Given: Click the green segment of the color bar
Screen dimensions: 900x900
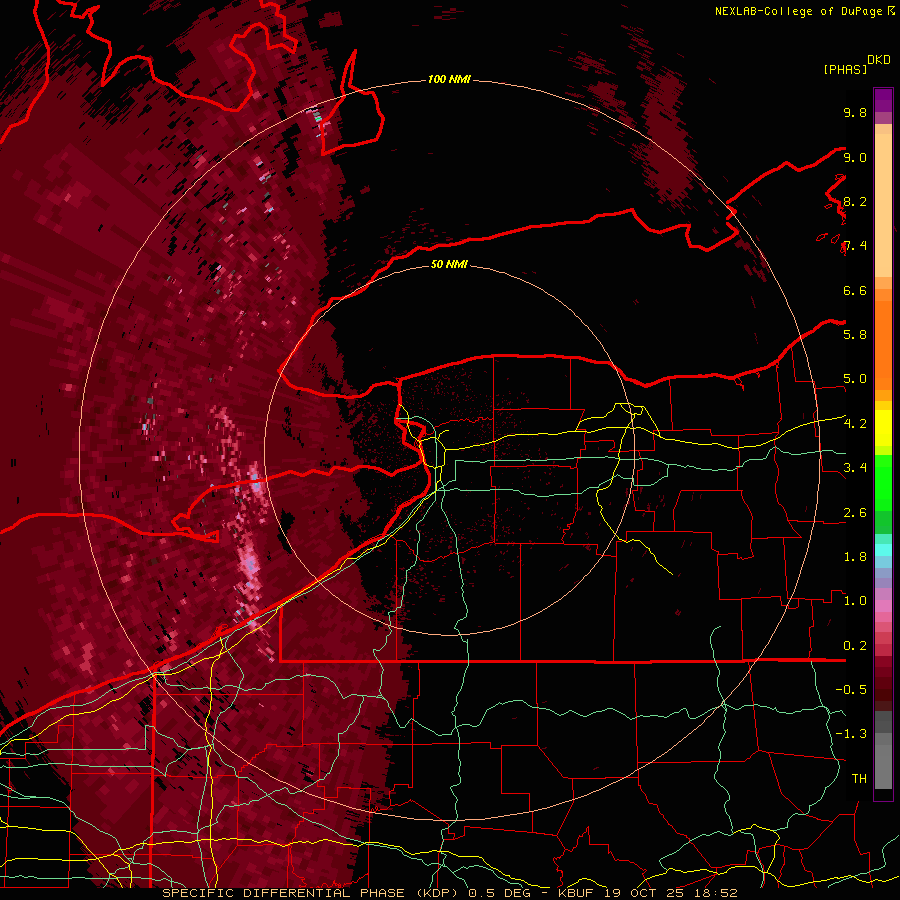Looking at the screenshot, I should (883, 484).
